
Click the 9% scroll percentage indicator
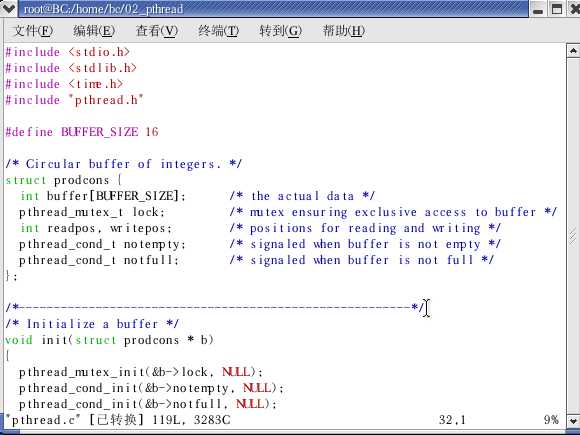coord(551,420)
